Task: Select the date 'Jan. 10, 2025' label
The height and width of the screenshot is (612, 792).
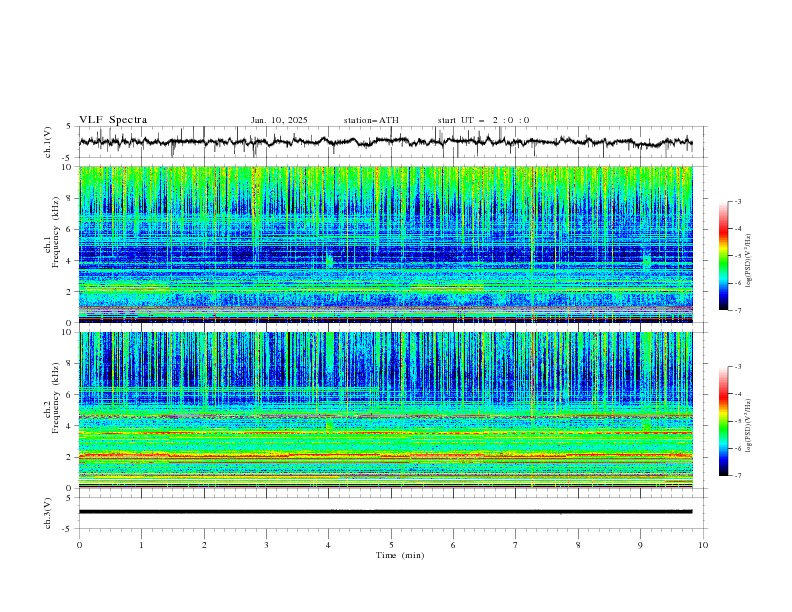Action: click(x=279, y=120)
